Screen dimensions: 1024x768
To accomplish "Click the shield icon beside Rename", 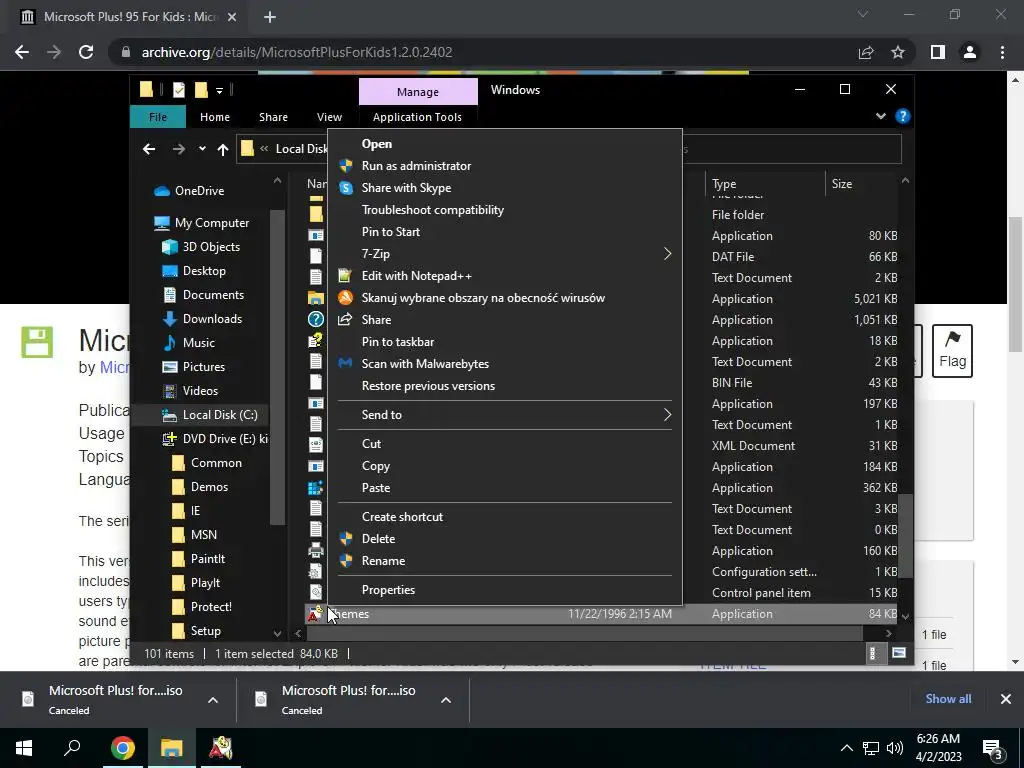I will point(345,561).
